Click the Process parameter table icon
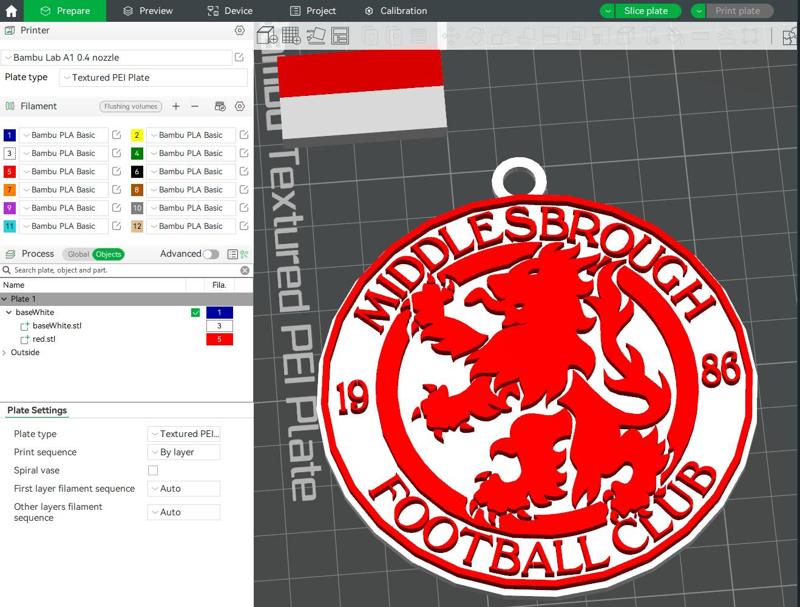The image size is (800, 607). 232,254
